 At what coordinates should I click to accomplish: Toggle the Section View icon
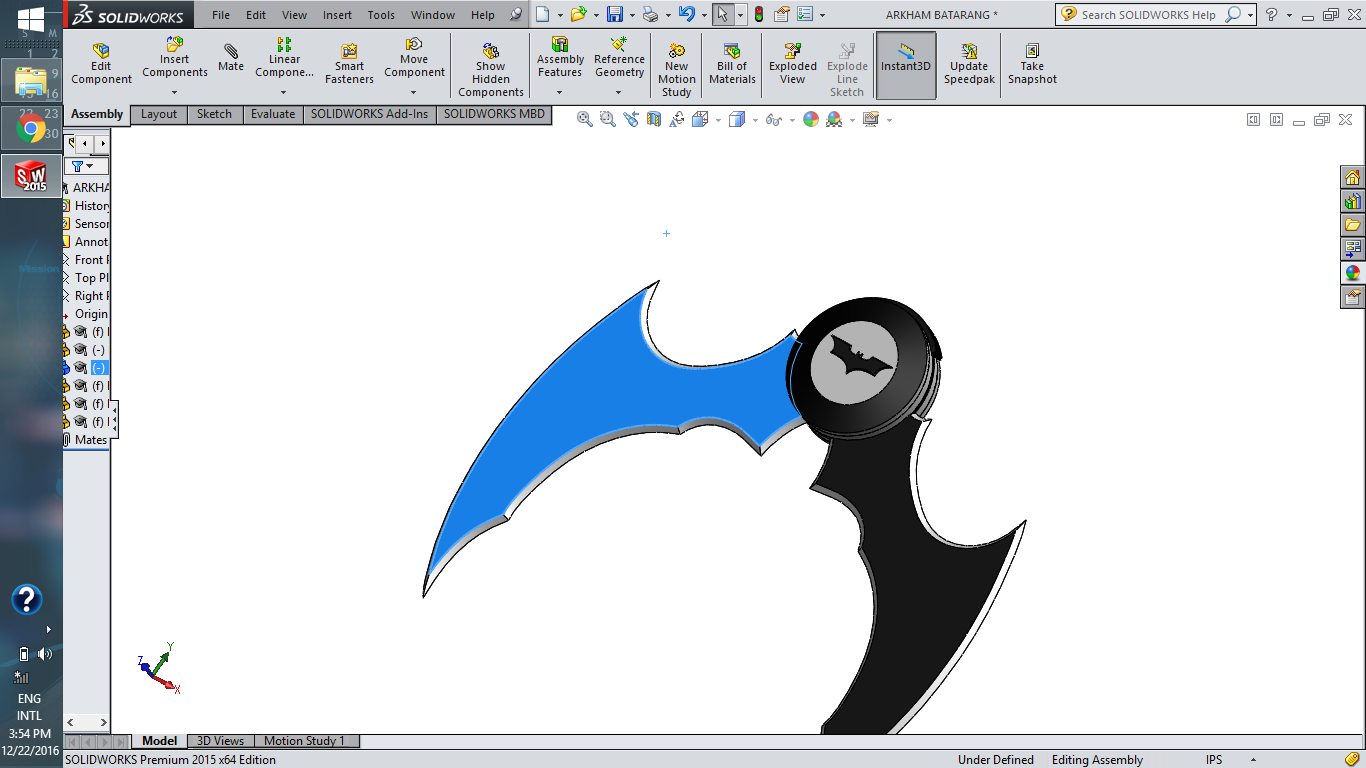coord(654,119)
